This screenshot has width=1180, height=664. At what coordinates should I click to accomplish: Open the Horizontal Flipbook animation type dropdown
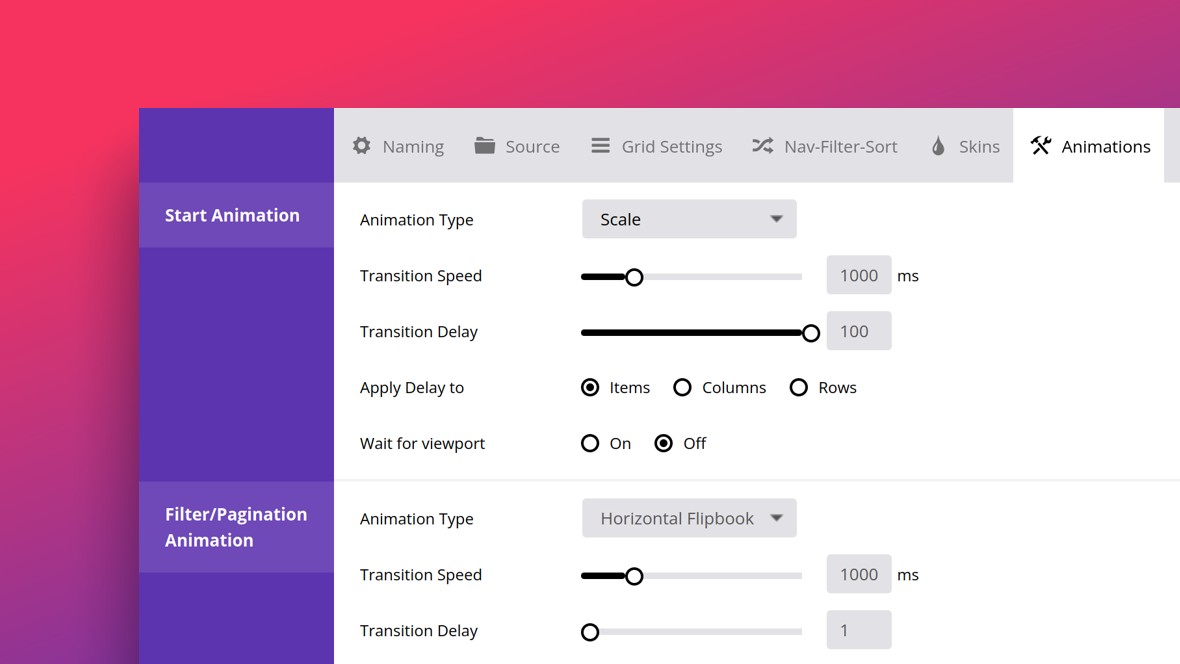(689, 518)
